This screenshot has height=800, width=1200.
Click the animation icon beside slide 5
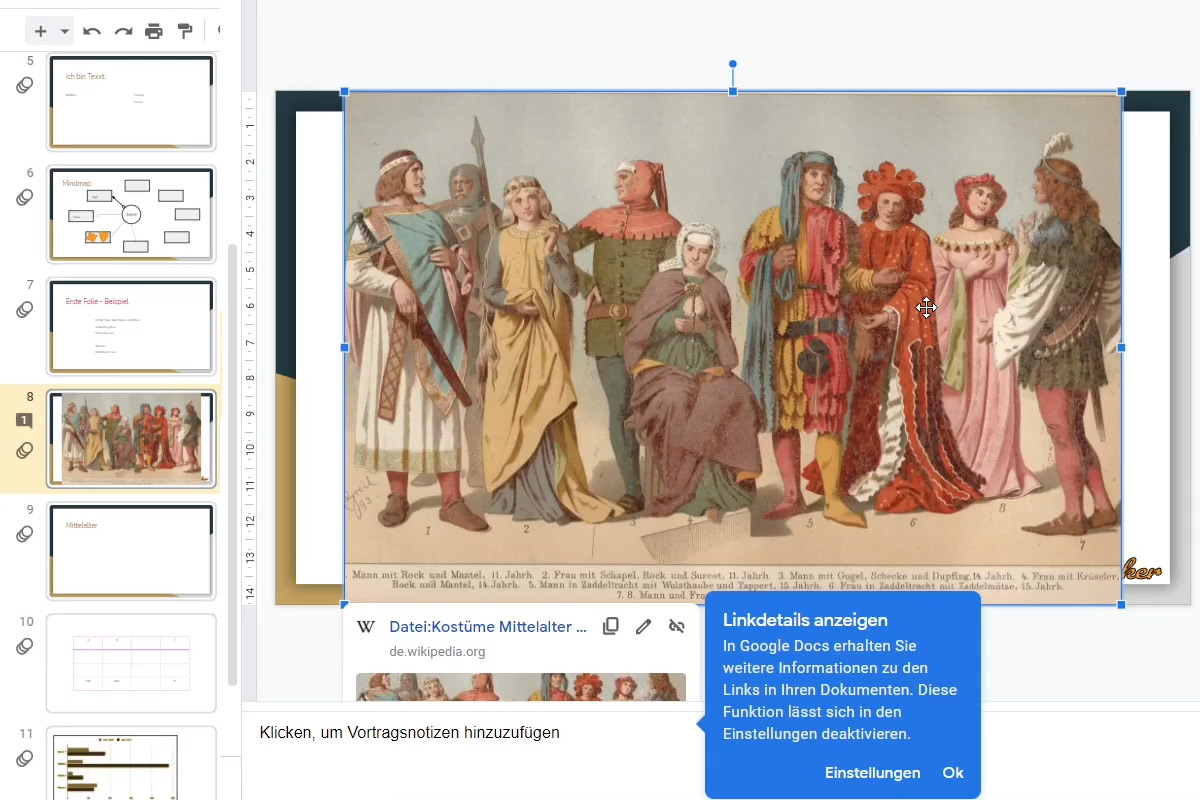pyautogui.click(x=25, y=86)
